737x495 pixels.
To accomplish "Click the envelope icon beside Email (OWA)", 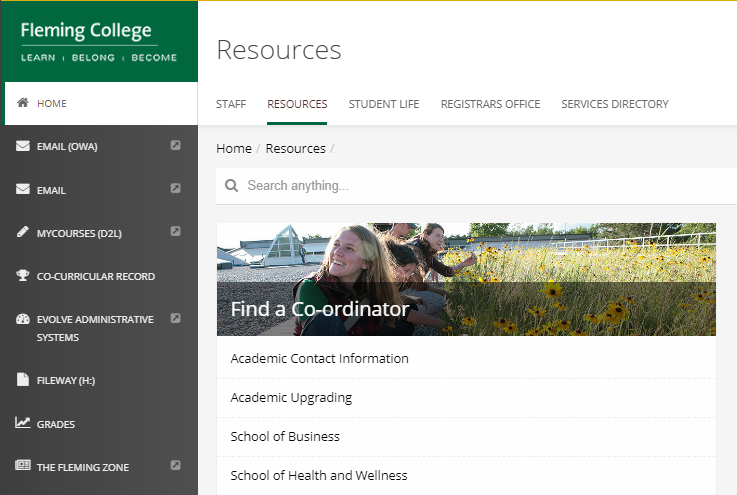I will (x=23, y=146).
